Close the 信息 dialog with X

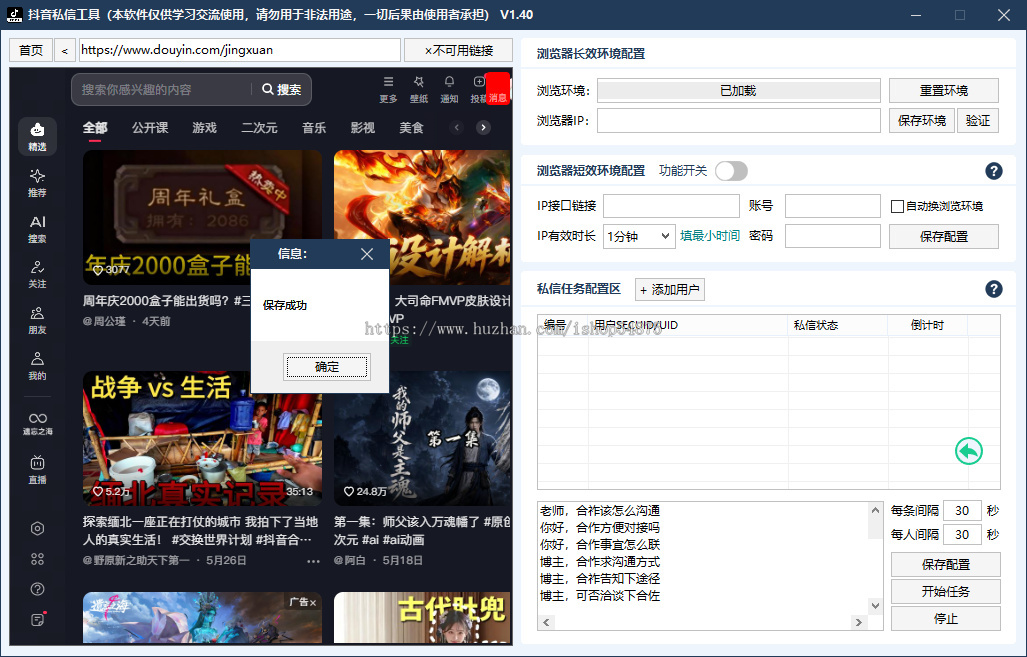[x=367, y=254]
